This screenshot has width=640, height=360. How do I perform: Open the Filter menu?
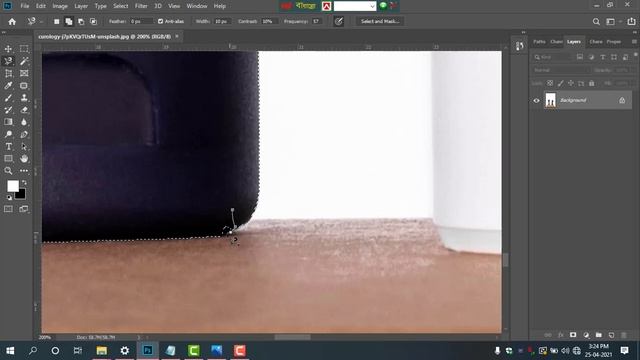(x=141, y=6)
